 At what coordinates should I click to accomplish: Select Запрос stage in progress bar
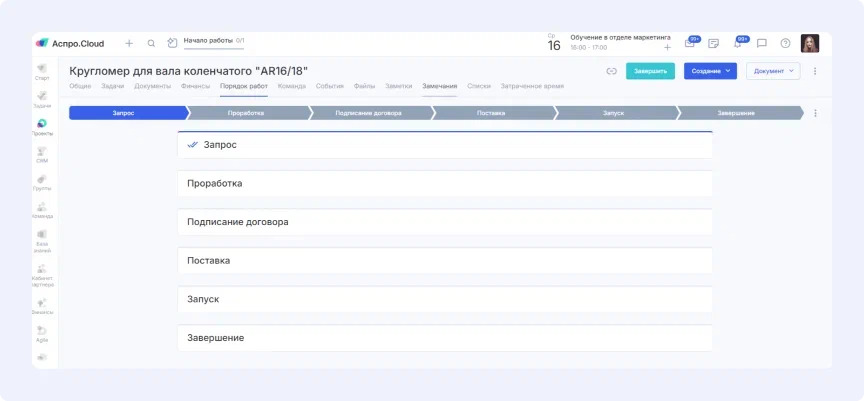click(x=128, y=113)
